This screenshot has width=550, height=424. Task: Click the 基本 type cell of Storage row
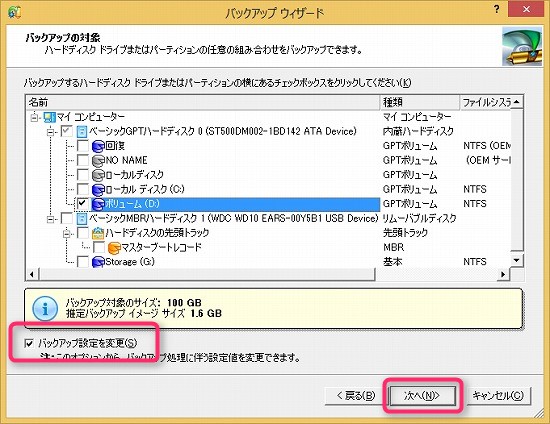[393, 262]
